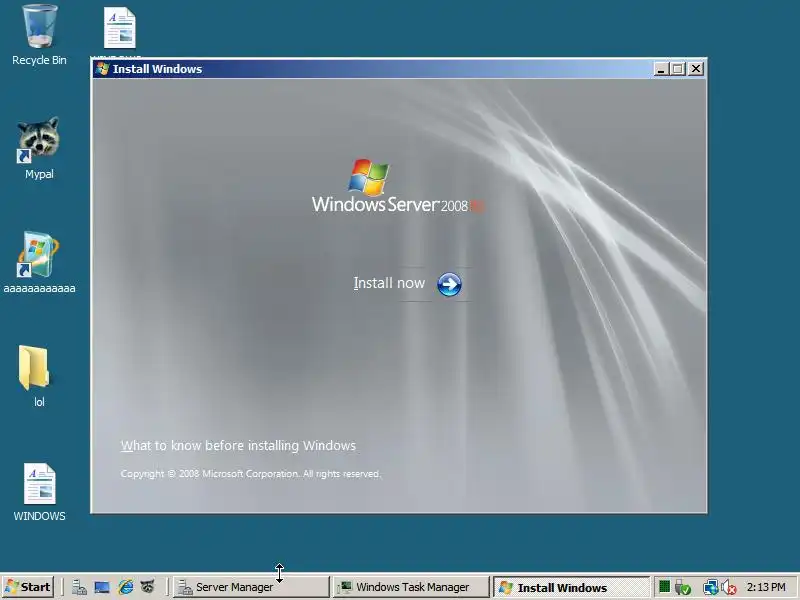Image resolution: width=800 pixels, height=600 pixels.
Task: Click the muted volume tray icon
Action: [x=729, y=588]
